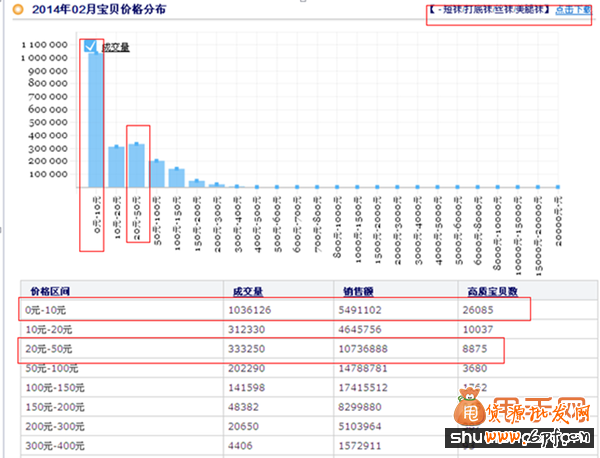Toggle the 成交量 series checkbox
Viewport: 600px width, 458px height.
[x=91, y=46]
